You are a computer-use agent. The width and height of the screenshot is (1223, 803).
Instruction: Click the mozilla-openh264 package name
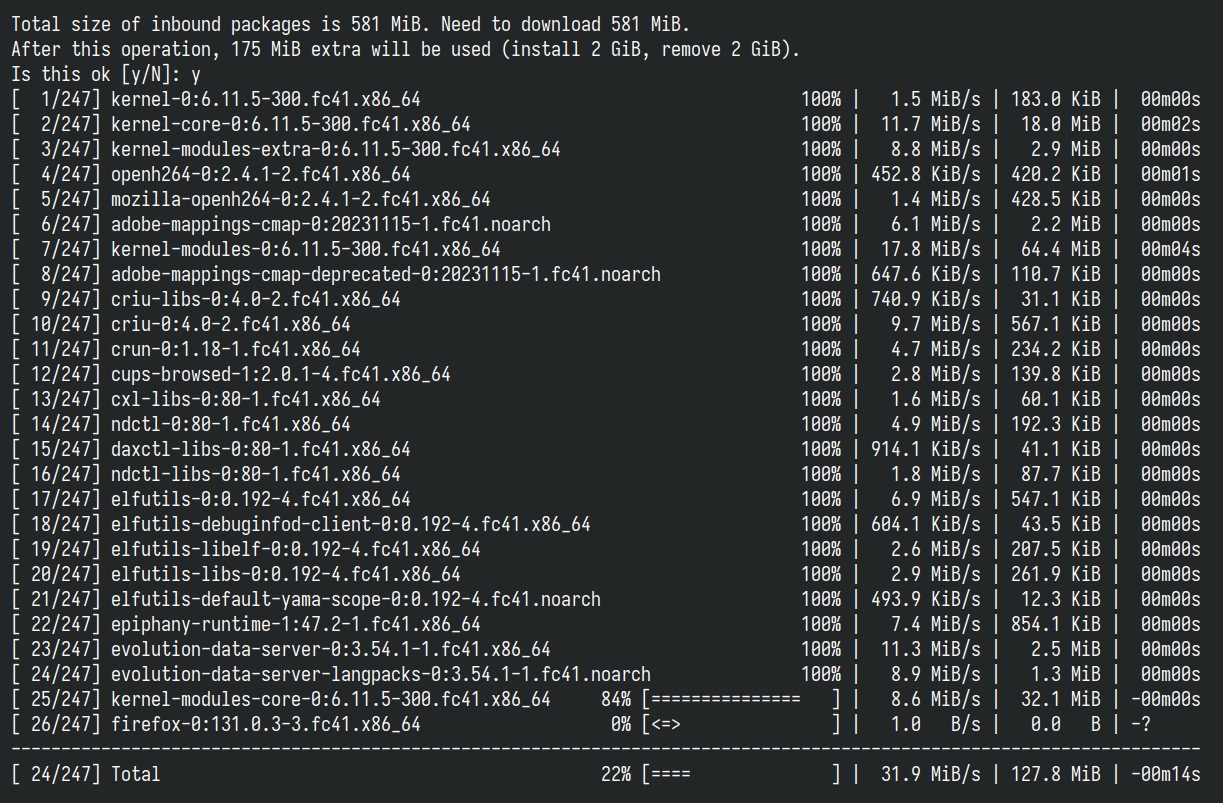301,199
